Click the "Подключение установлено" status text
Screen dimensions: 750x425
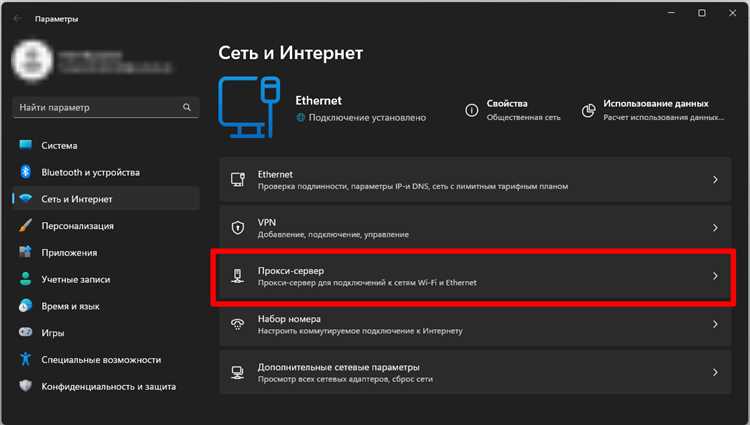(x=367, y=118)
